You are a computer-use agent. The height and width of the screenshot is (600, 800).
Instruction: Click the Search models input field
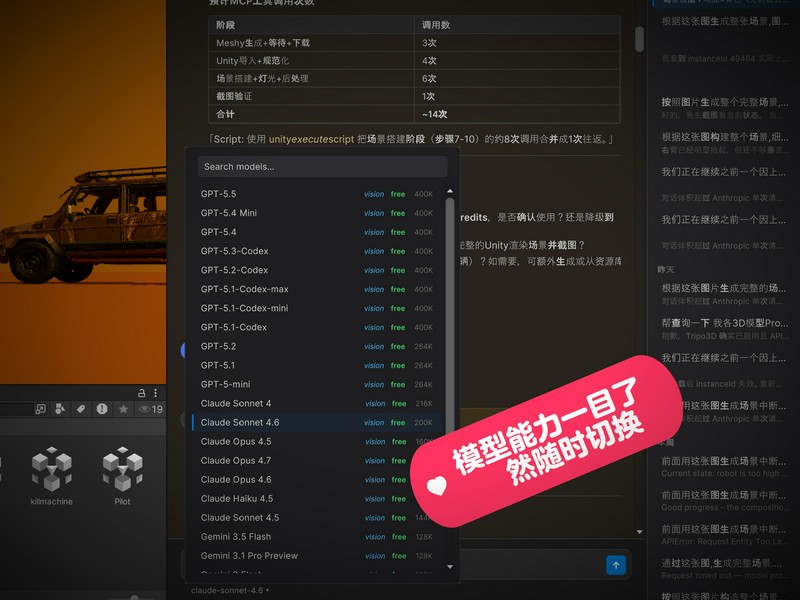point(322,166)
